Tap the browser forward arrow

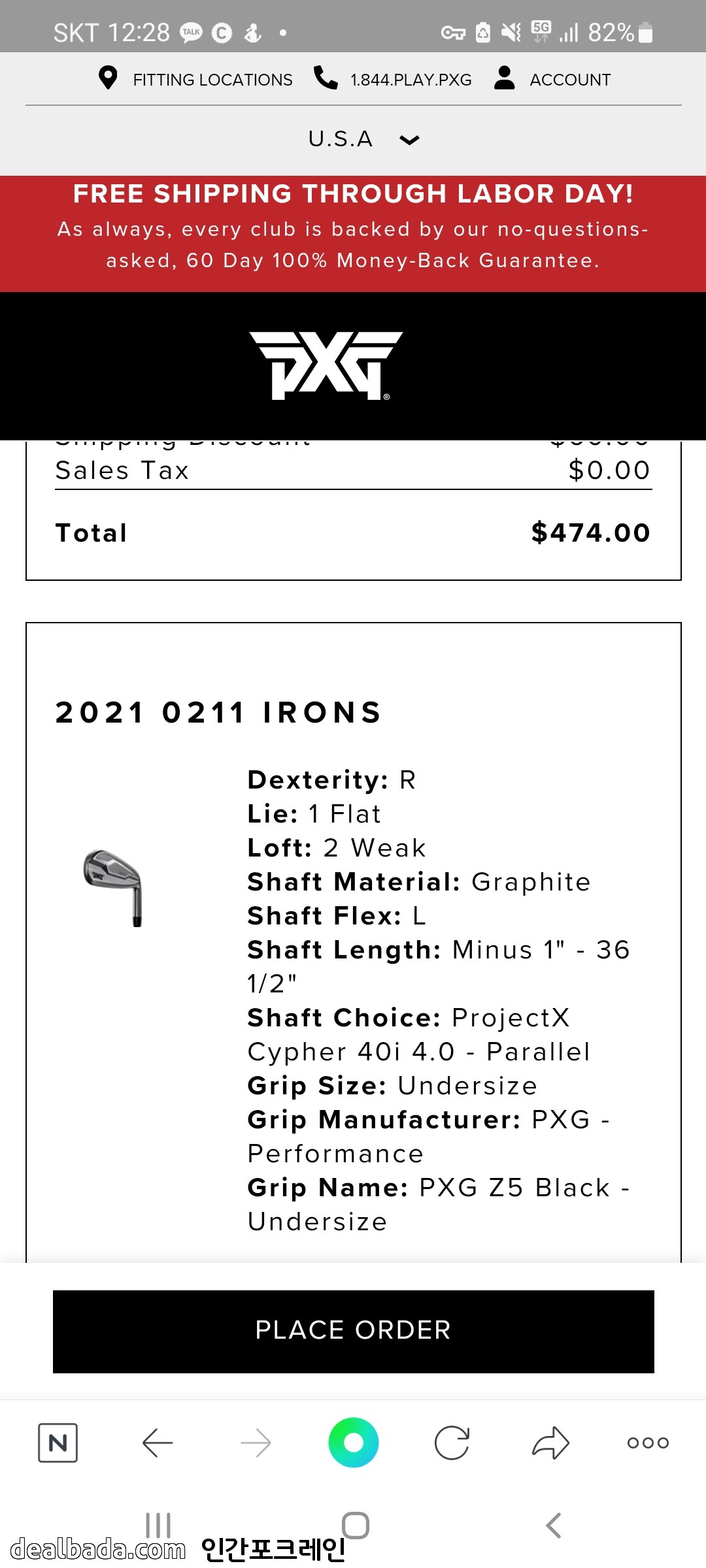[256, 1443]
